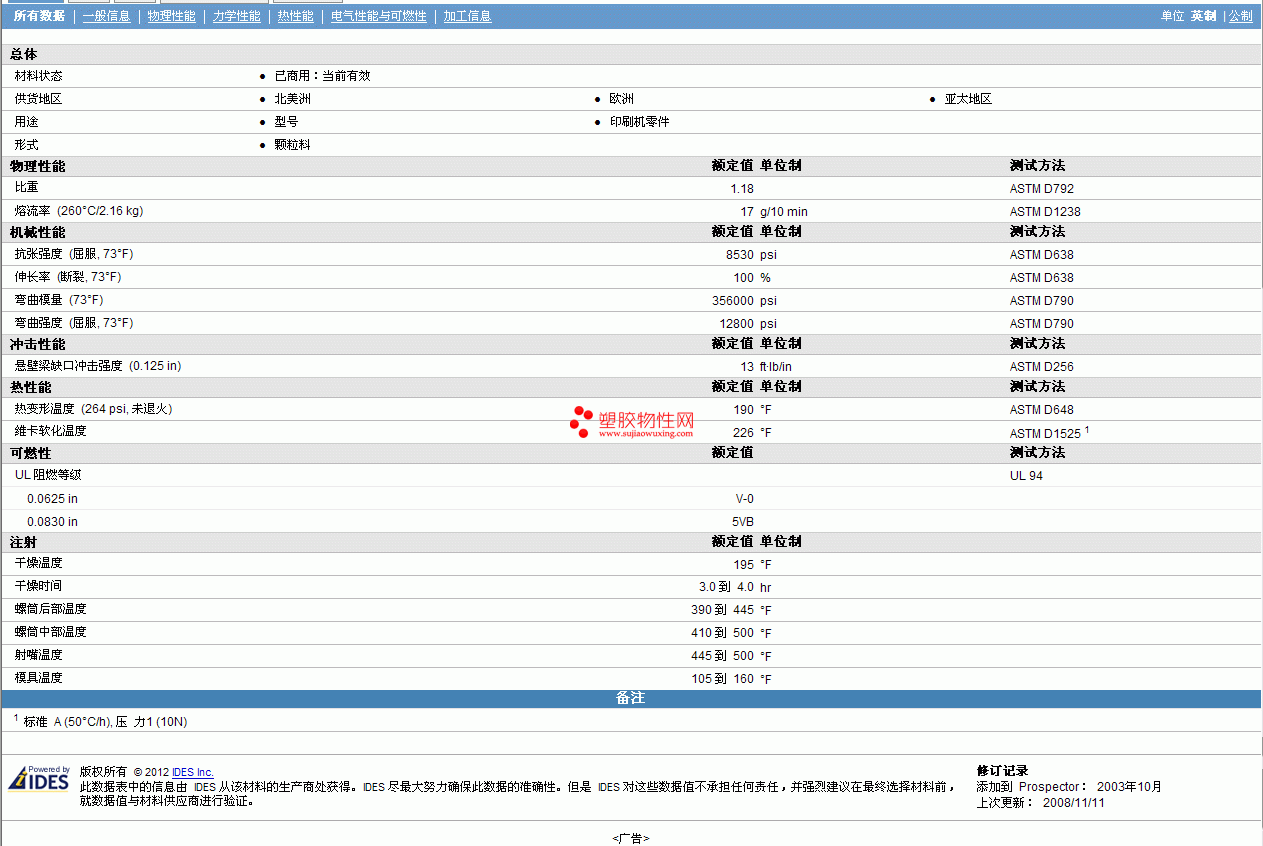The width and height of the screenshot is (1263, 846).
Task: Click the 悬壁梁缺口冲击强度 row label
Action: point(98,366)
